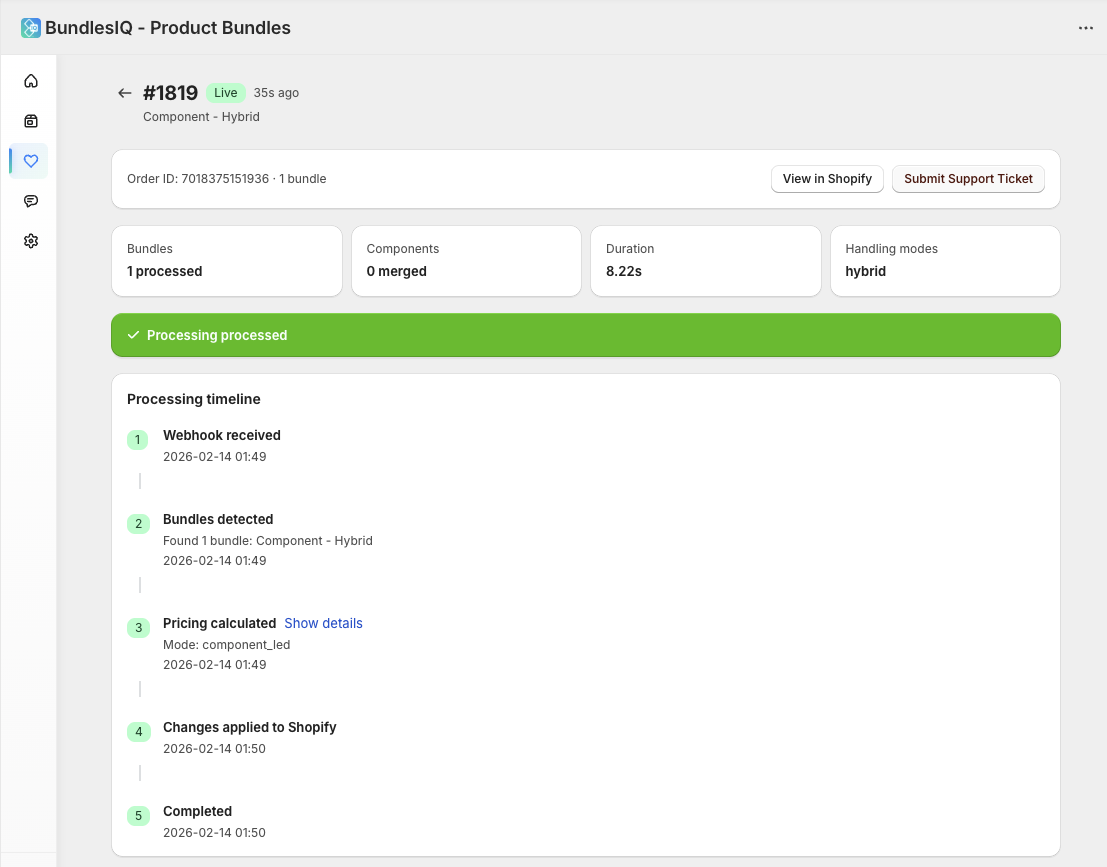1107x867 pixels.
Task: Select the highlighted heart Bundles icon
Action: [x=30, y=161]
